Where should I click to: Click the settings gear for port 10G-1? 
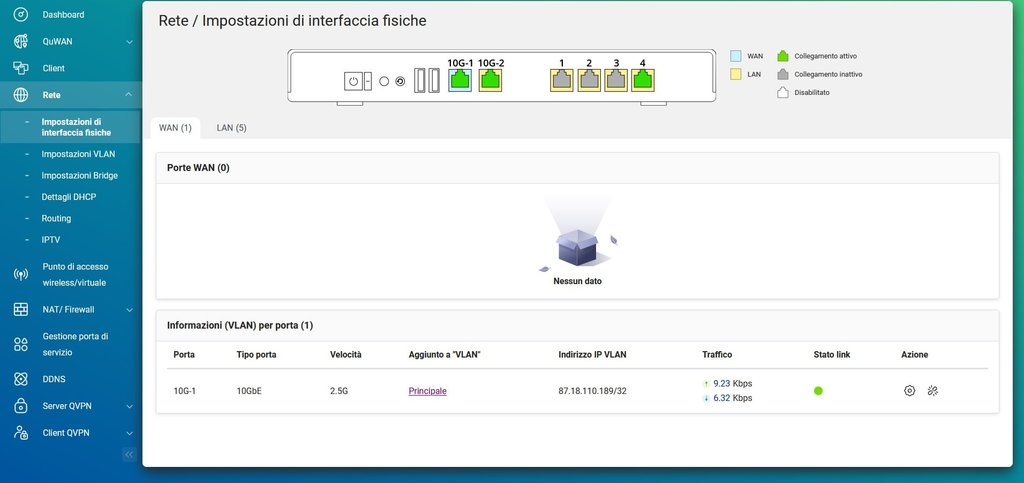click(909, 391)
